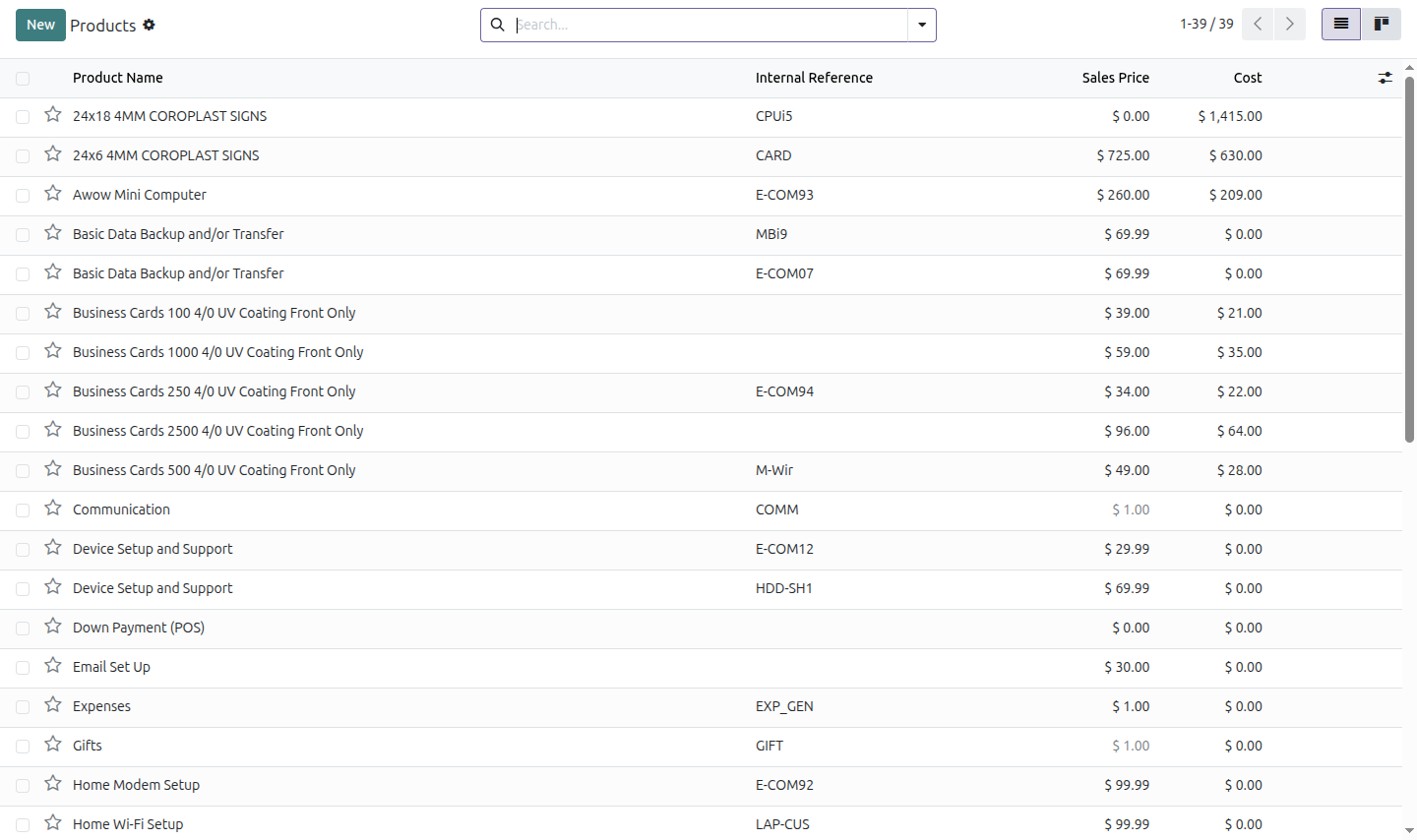Star Device Setup and Support HDD-SH1

pyautogui.click(x=53, y=587)
